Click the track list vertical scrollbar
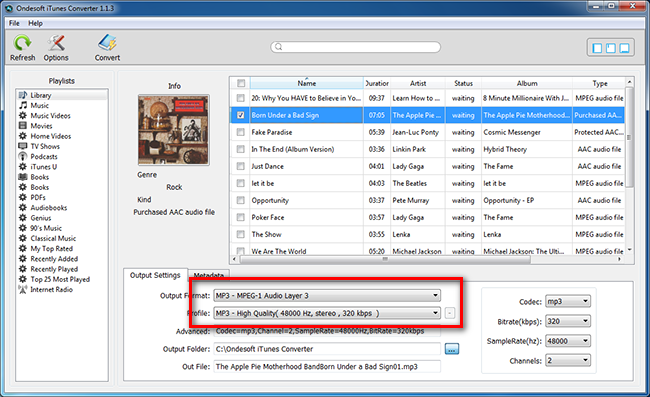This screenshot has width=650, height=397. [x=629, y=137]
